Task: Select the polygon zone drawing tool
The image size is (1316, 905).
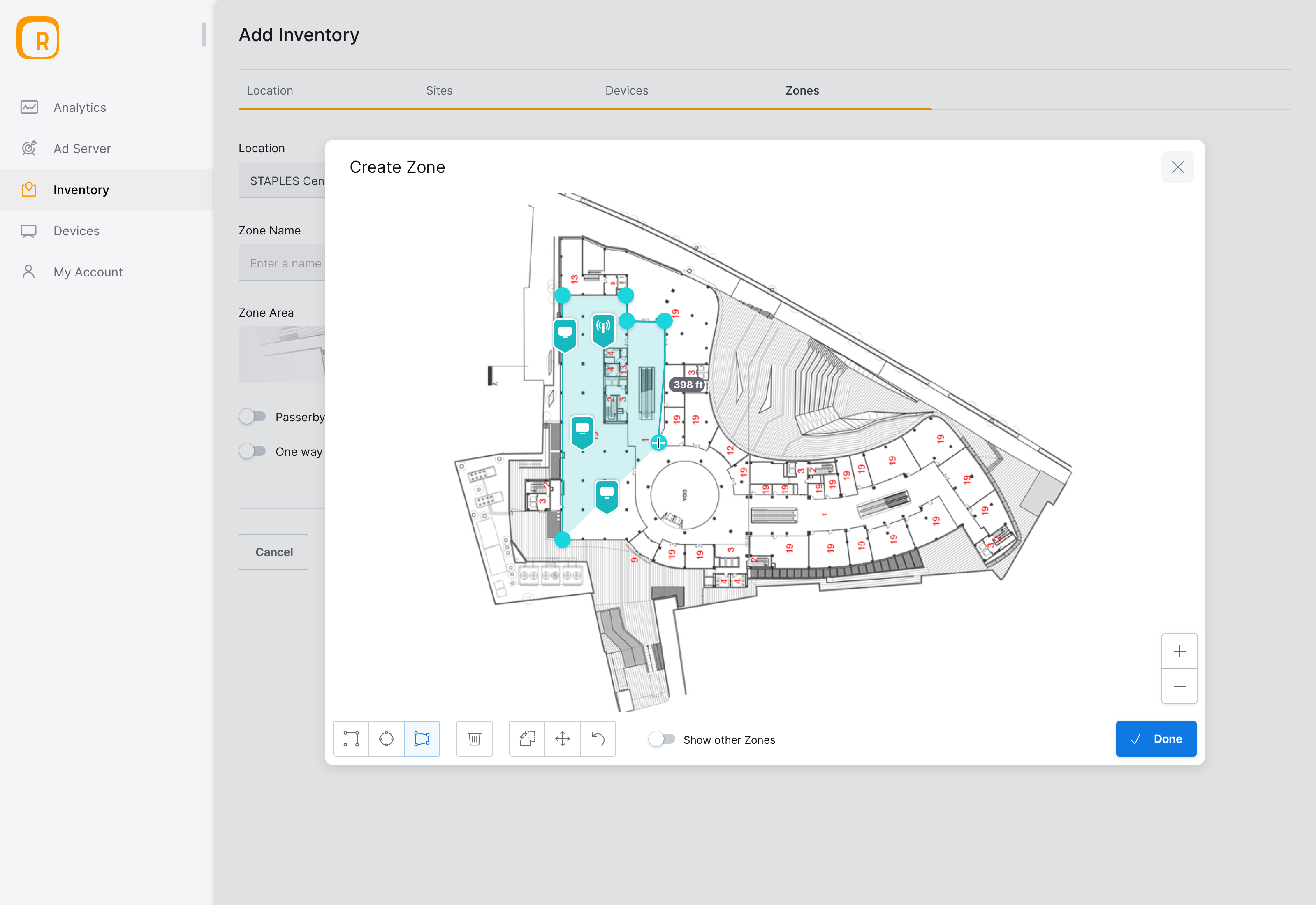Action: coord(422,738)
